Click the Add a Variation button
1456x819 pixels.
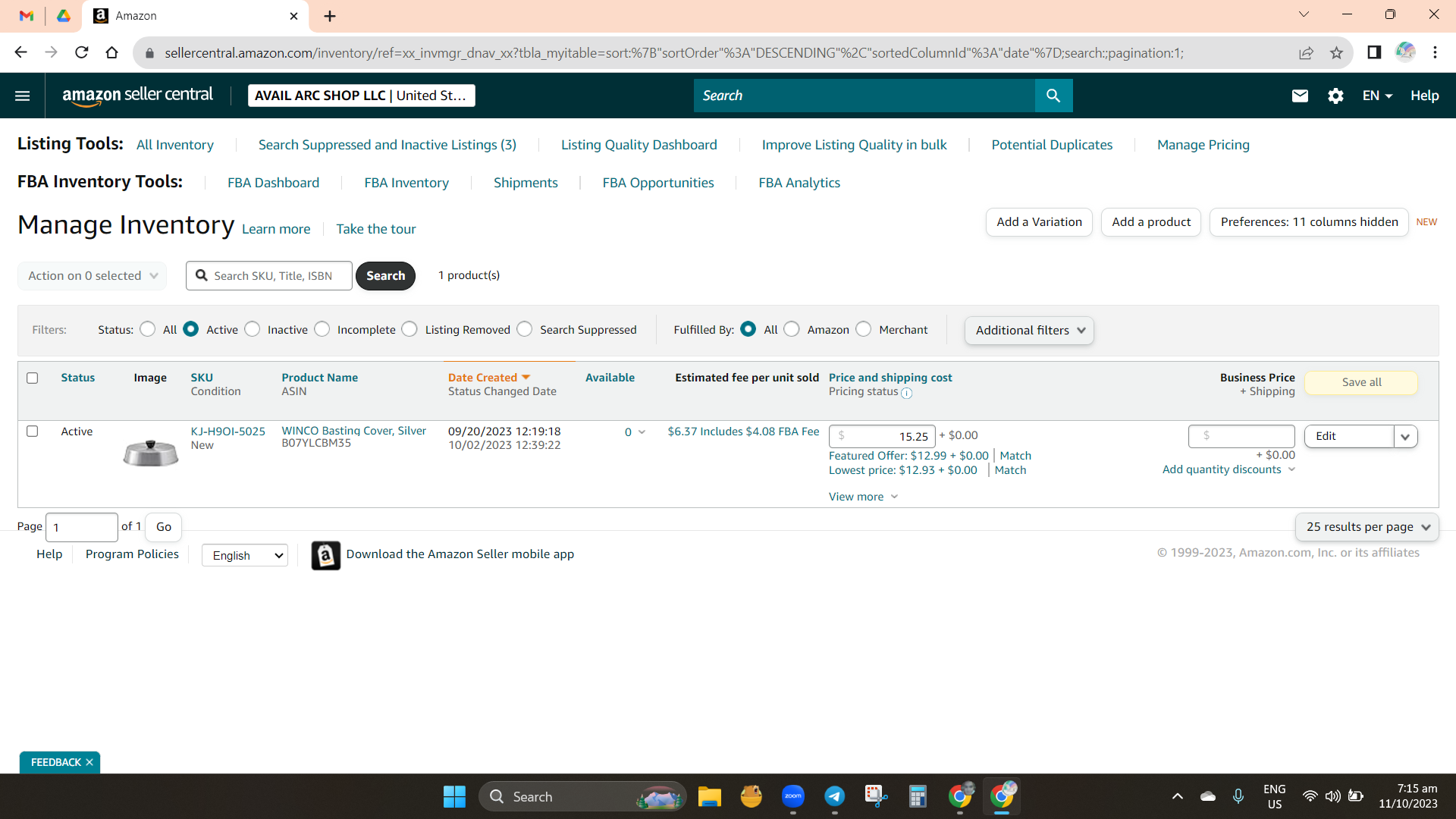pyautogui.click(x=1039, y=222)
